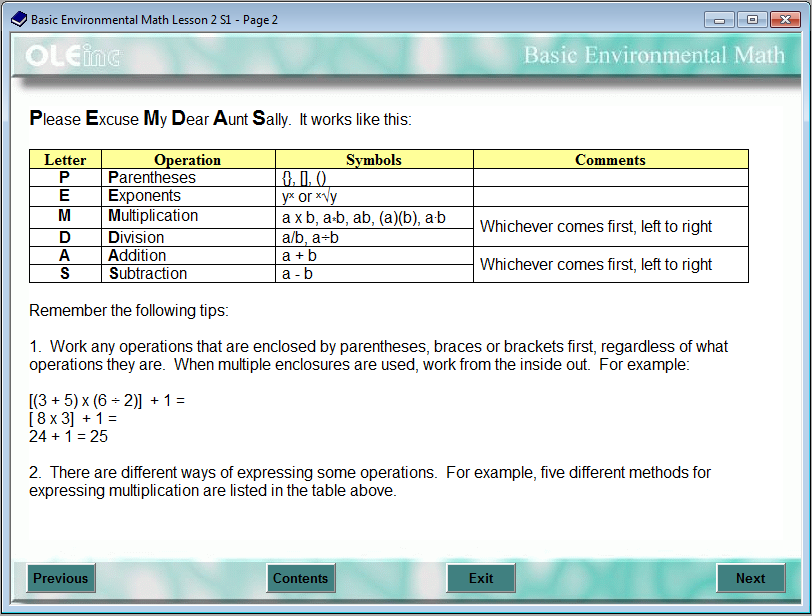Click the subtraction symbol a - b cell
The image size is (812, 616).
point(373,273)
